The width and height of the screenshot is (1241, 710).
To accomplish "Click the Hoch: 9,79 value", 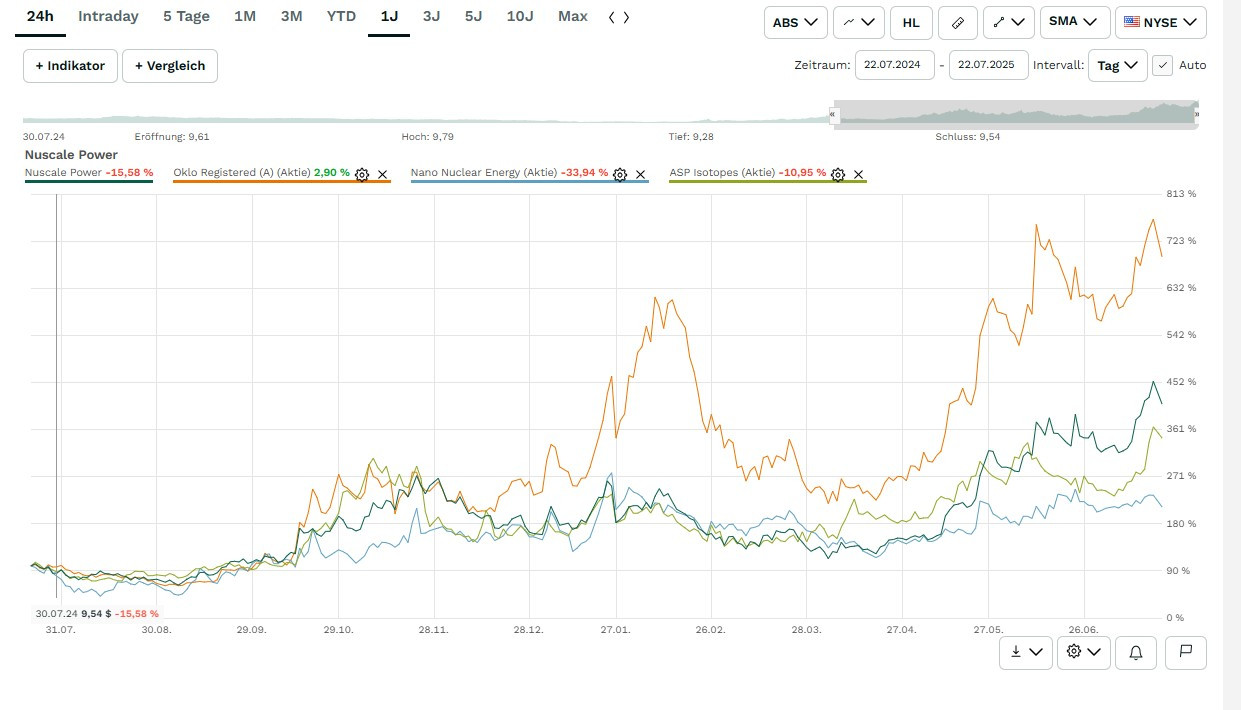I will (x=427, y=137).
